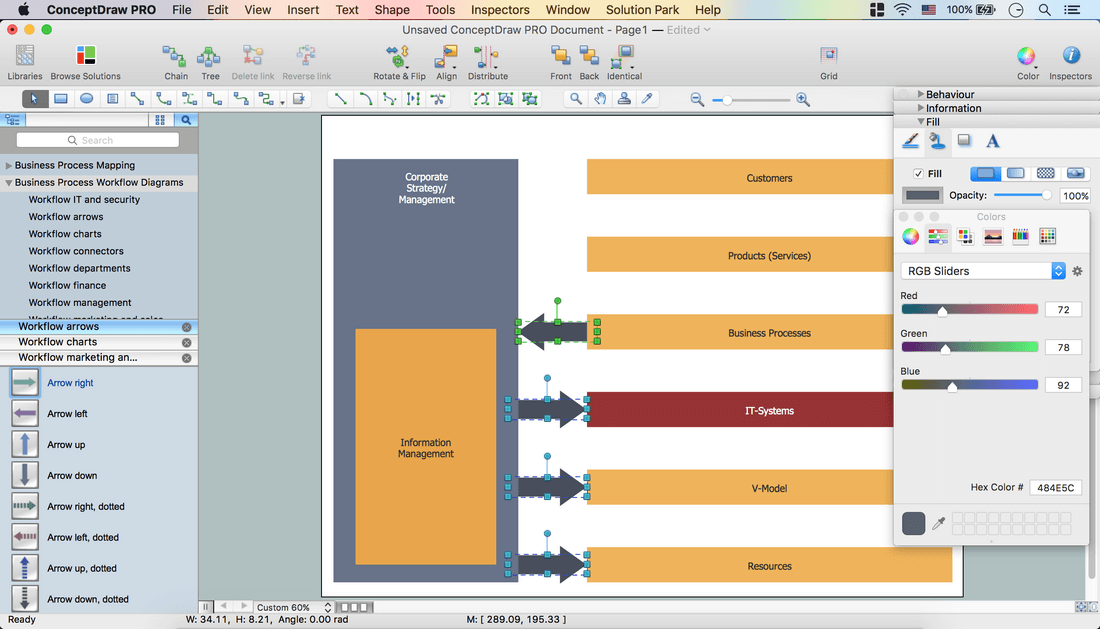1100x629 pixels.
Task: Expand the Business Process Mapping category
Action: pos(9,166)
